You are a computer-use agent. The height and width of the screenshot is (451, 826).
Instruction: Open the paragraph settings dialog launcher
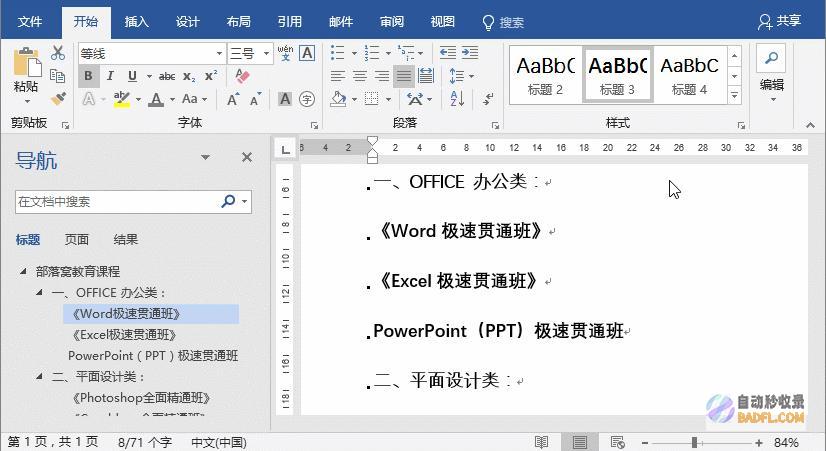[x=495, y=125]
